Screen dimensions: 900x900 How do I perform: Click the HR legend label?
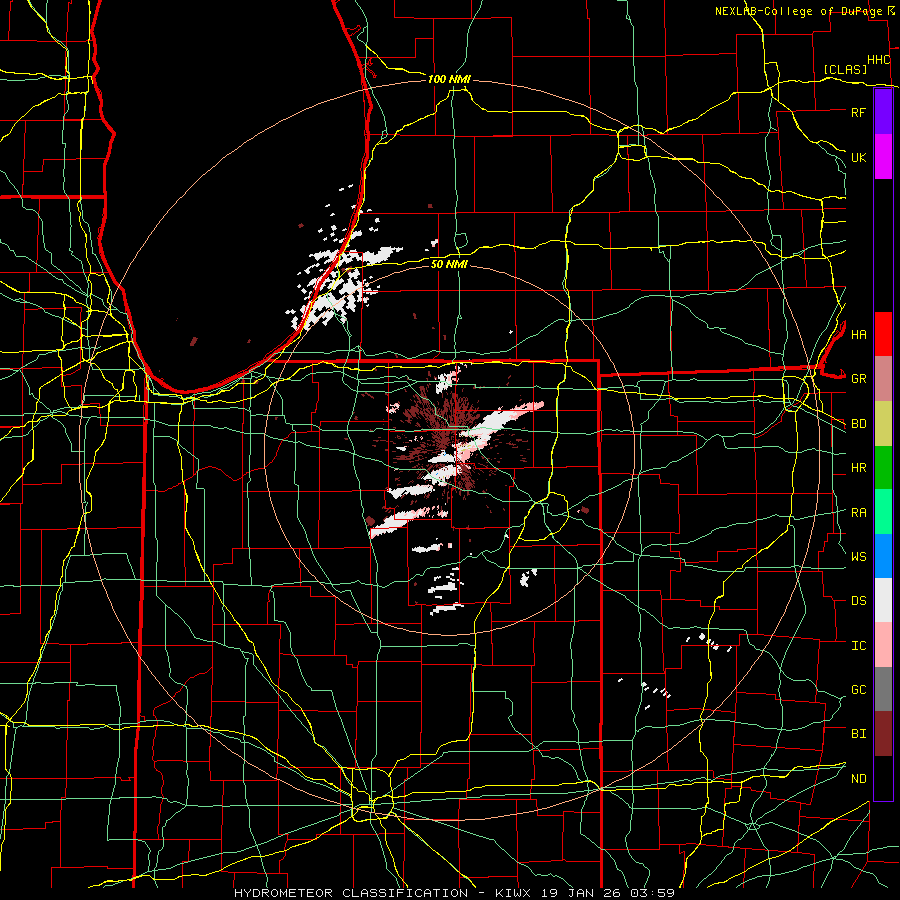point(858,468)
